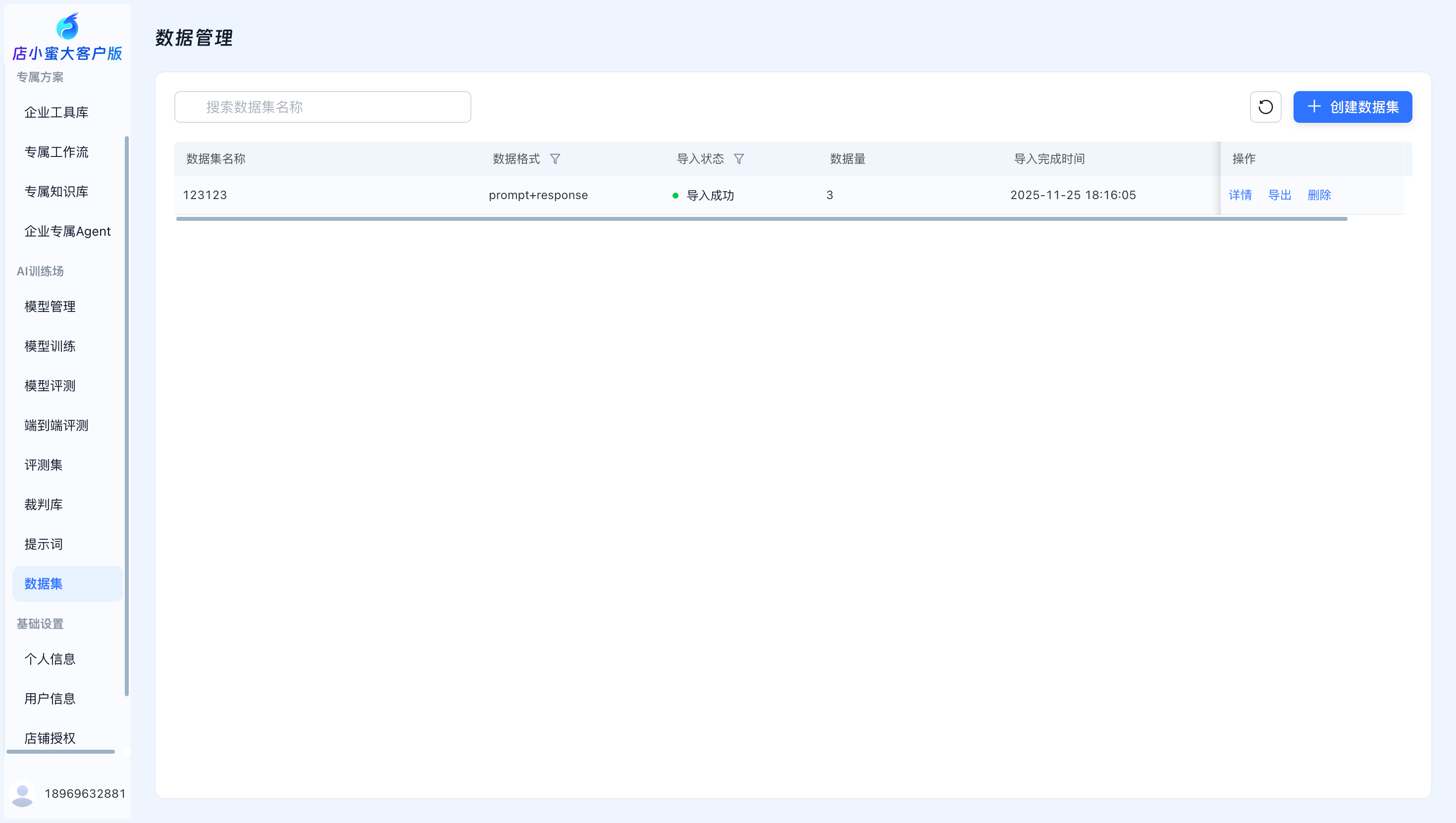This screenshot has width=1456, height=823.
Task: Open the 数据格式 column filter
Action: click(x=555, y=159)
